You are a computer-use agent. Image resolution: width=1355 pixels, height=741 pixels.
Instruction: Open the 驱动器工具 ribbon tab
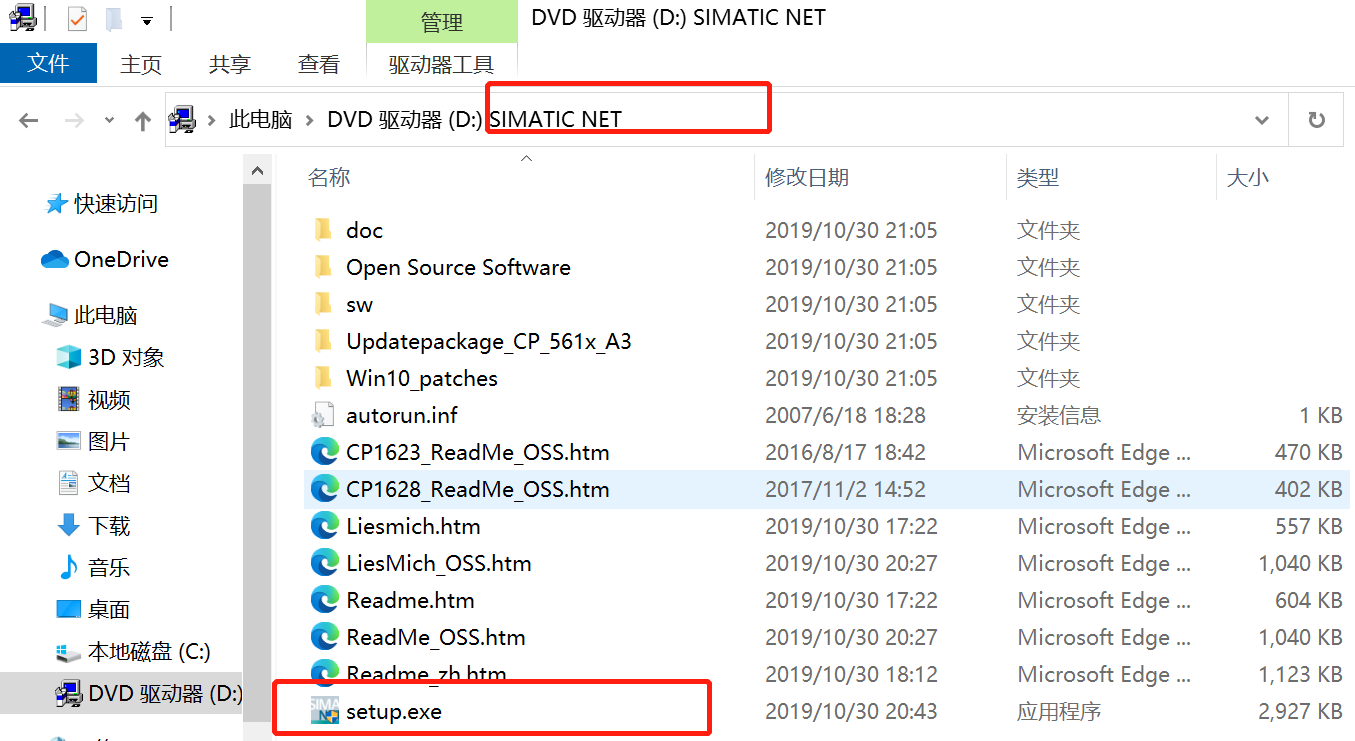click(x=442, y=65)
